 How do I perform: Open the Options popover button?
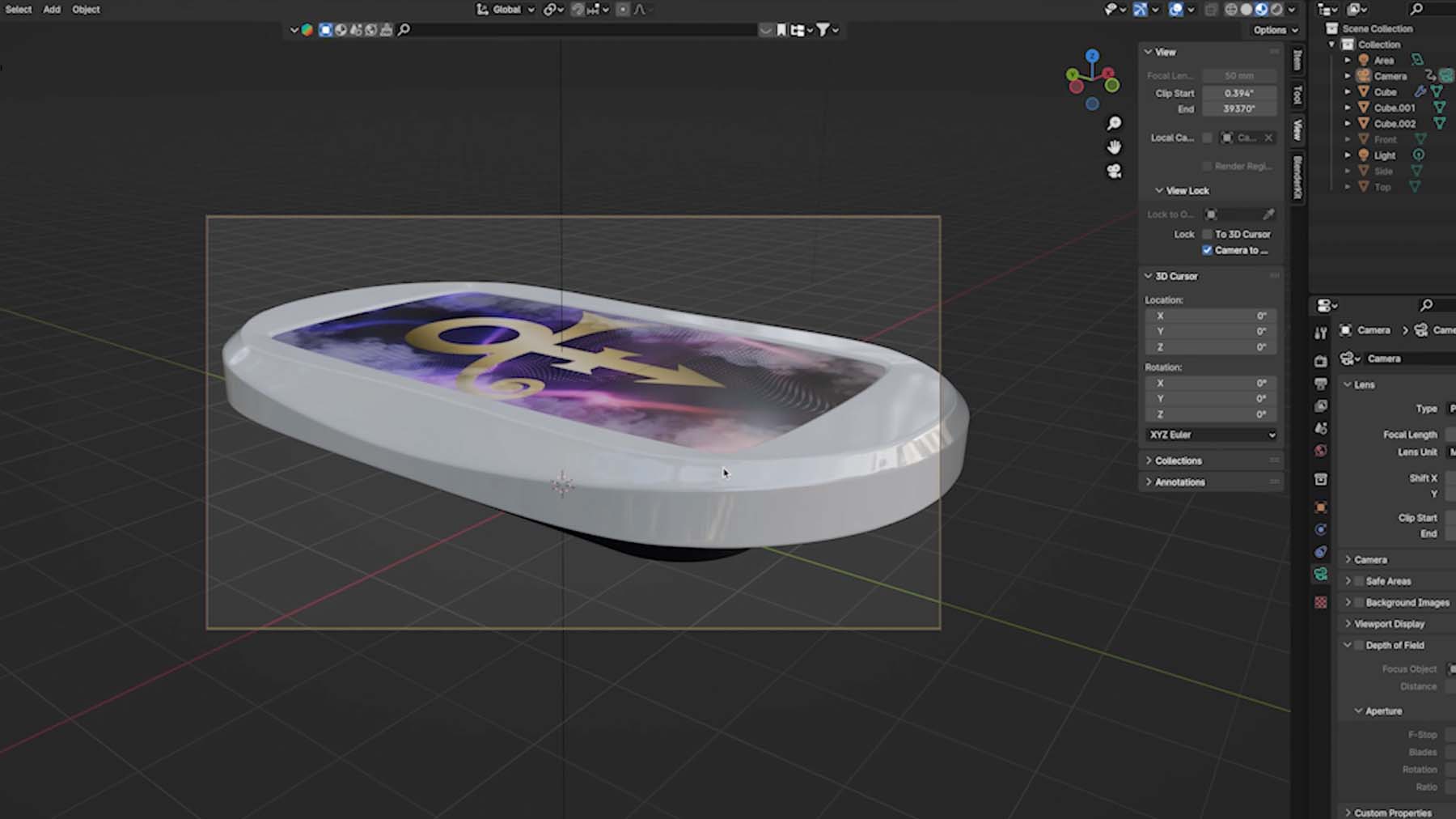click(x=1275, y=30)
